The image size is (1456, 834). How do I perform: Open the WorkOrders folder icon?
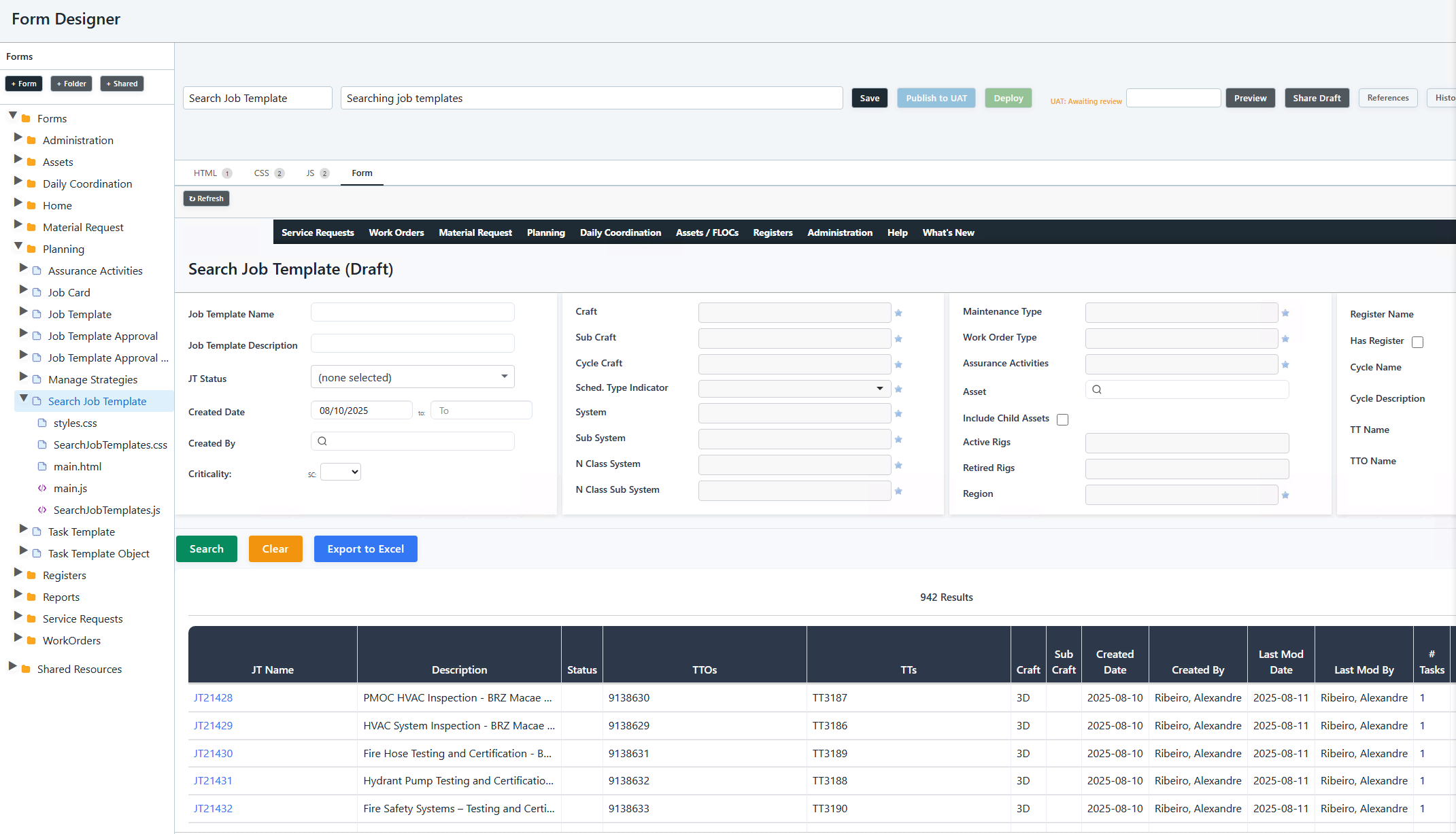click(31, 640)
